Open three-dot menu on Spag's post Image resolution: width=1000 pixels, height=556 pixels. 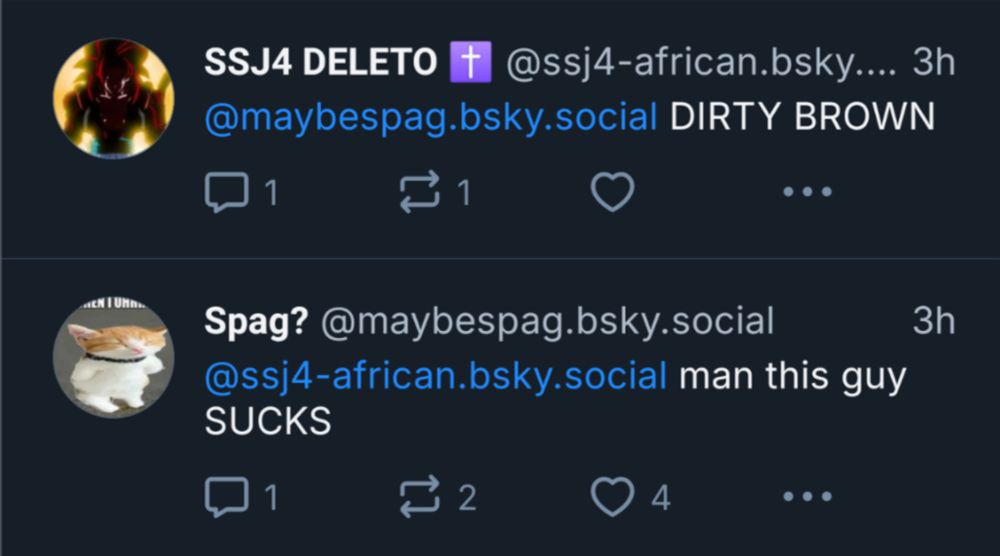click(806, 496)
